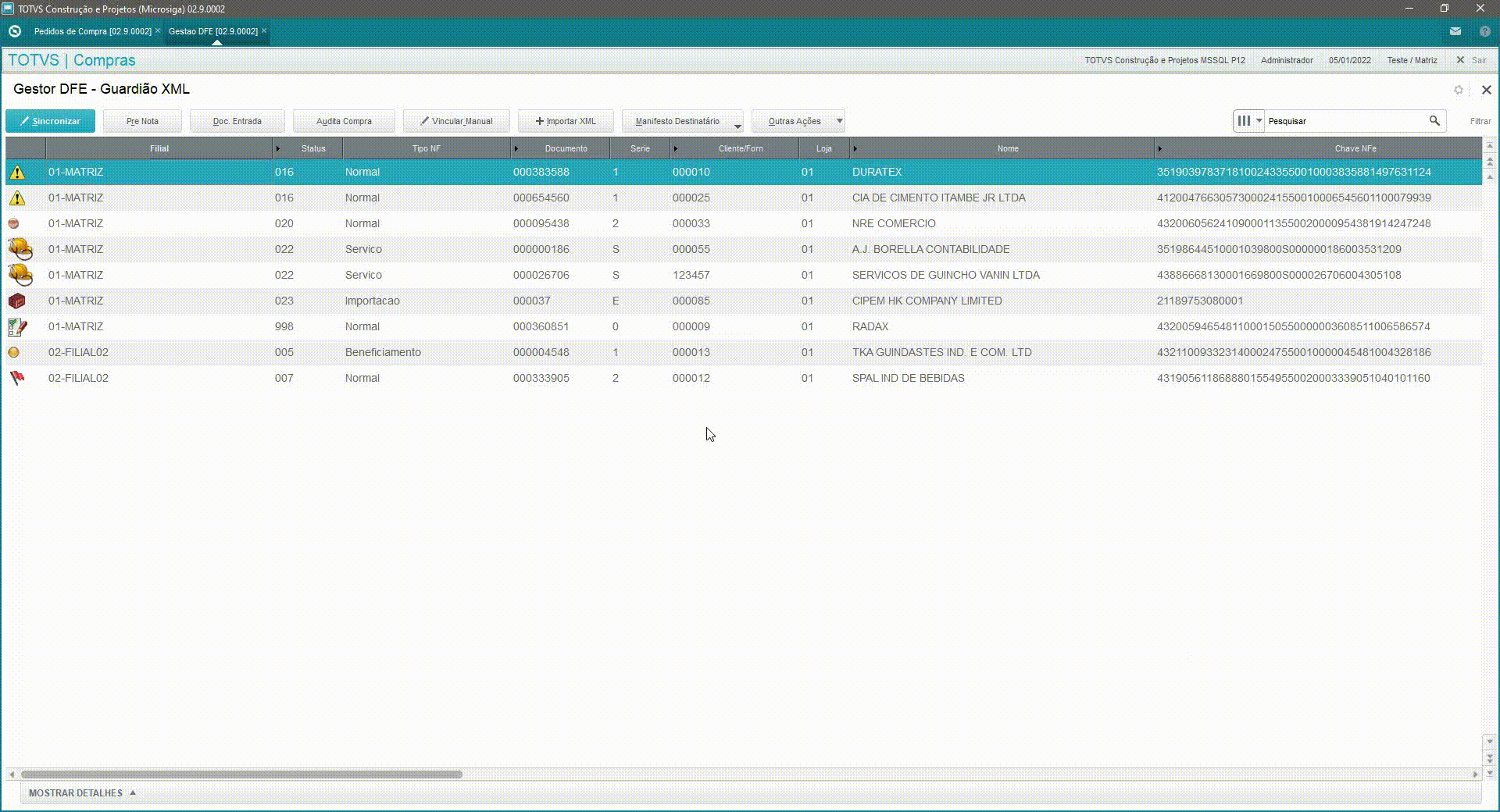Image resolution: width=1500 pixels, height=812 pixels.
Task: Select the Beneficiamento type cell
Action: coord(427,352)
